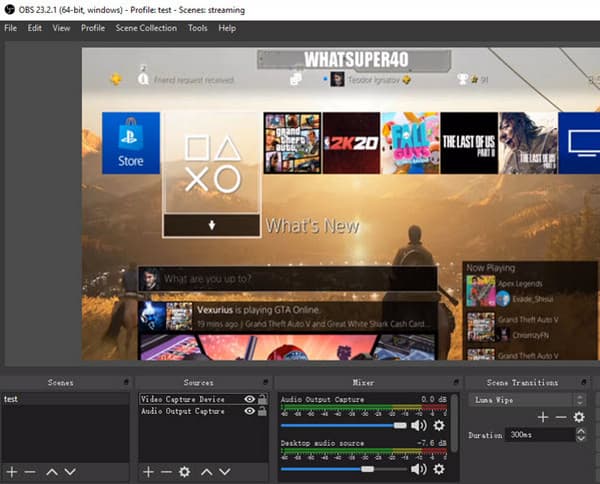Open the Luma Wipe transition dropdown

point(527,400)
